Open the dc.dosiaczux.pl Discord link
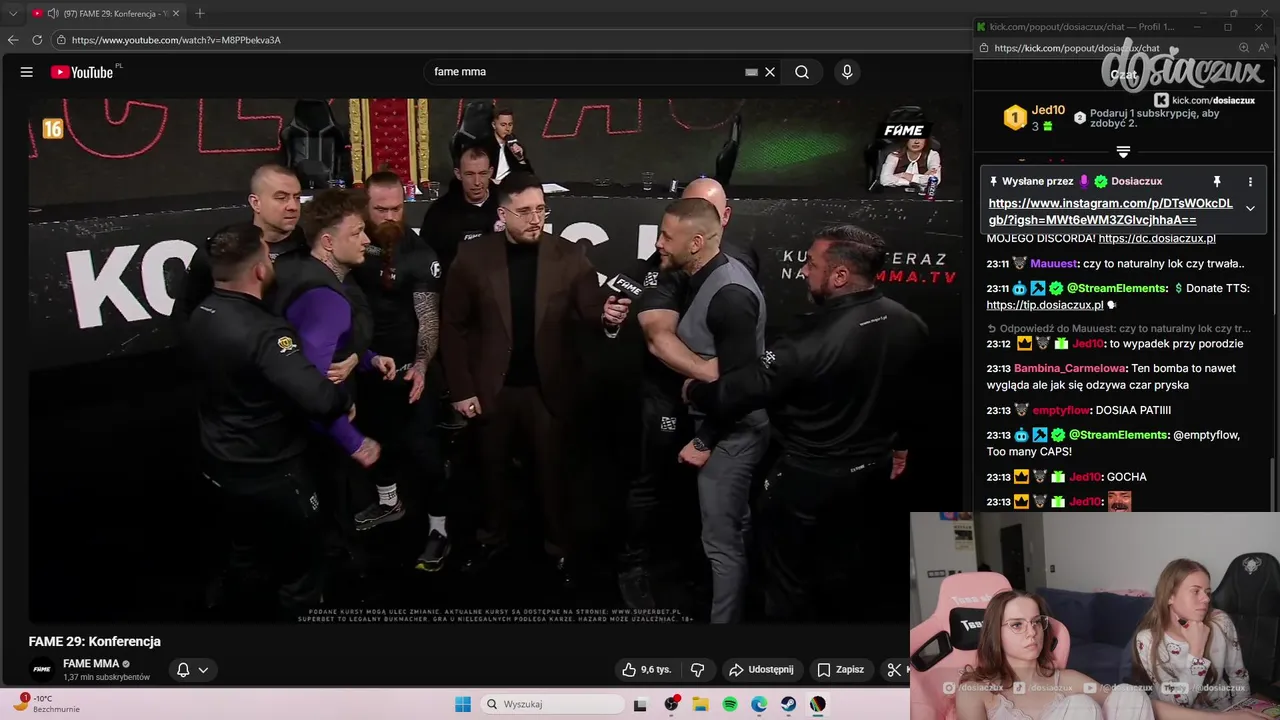Screen dimensions: 1280x720 tap(1157, 239)
